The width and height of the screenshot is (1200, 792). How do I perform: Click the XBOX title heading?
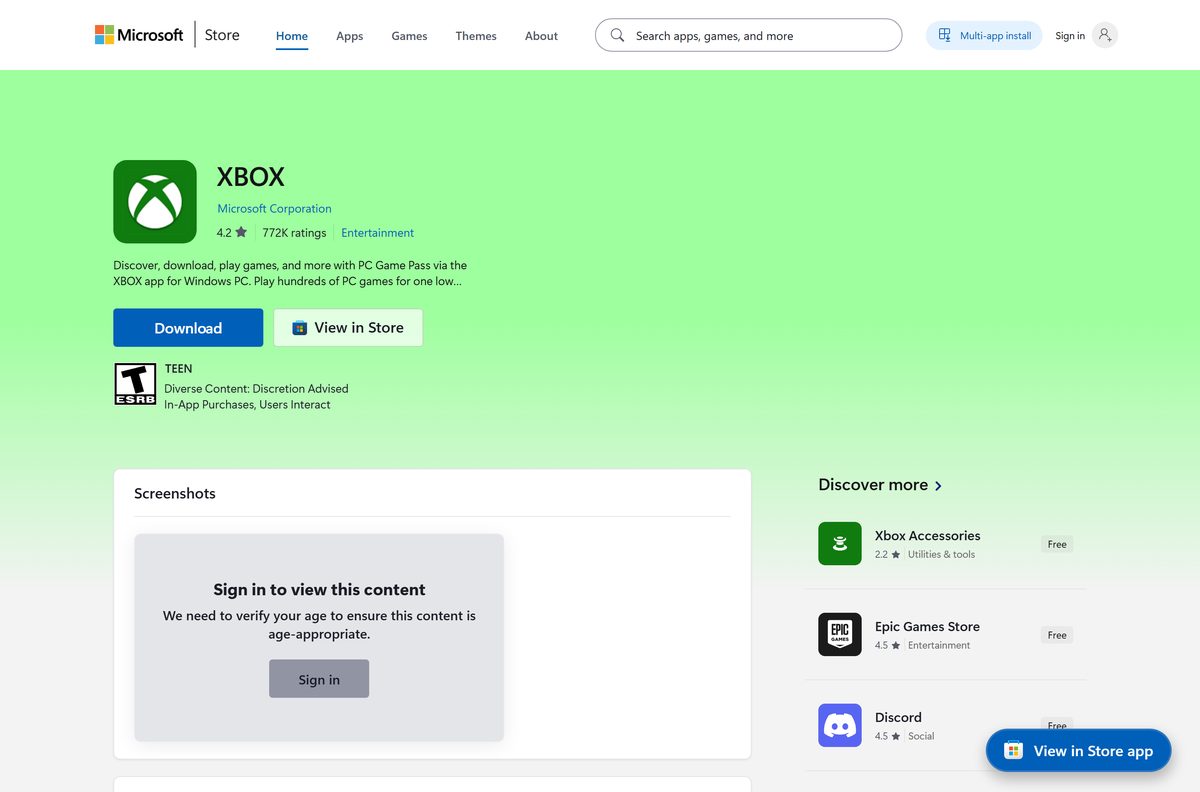pyautogui.click(x=251, y=177)
